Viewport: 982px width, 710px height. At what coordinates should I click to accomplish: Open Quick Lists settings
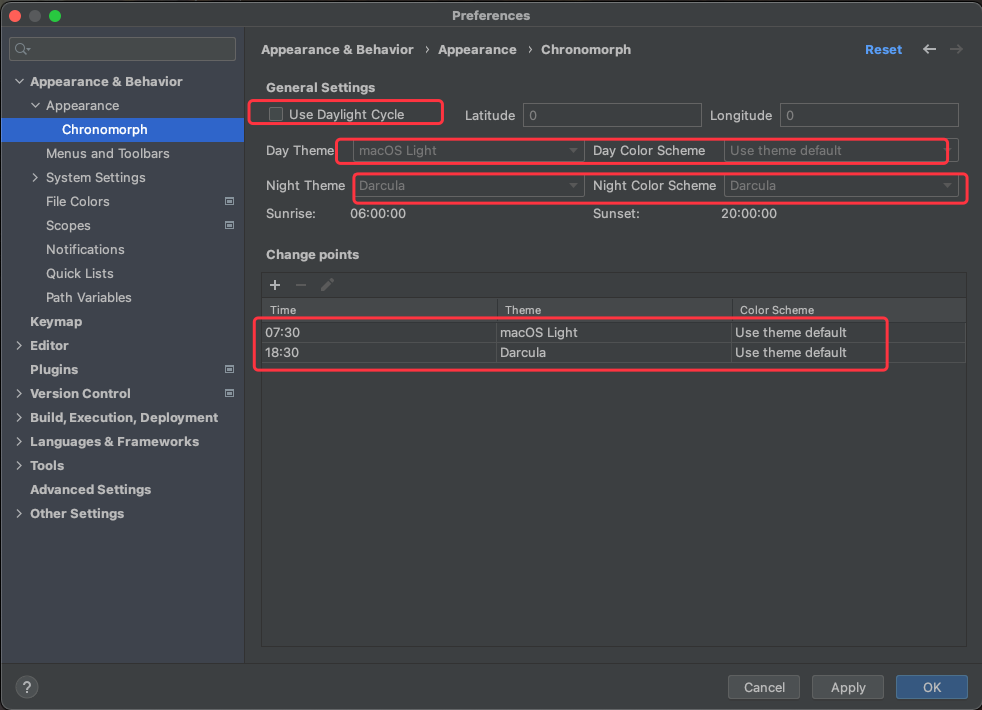80,273
